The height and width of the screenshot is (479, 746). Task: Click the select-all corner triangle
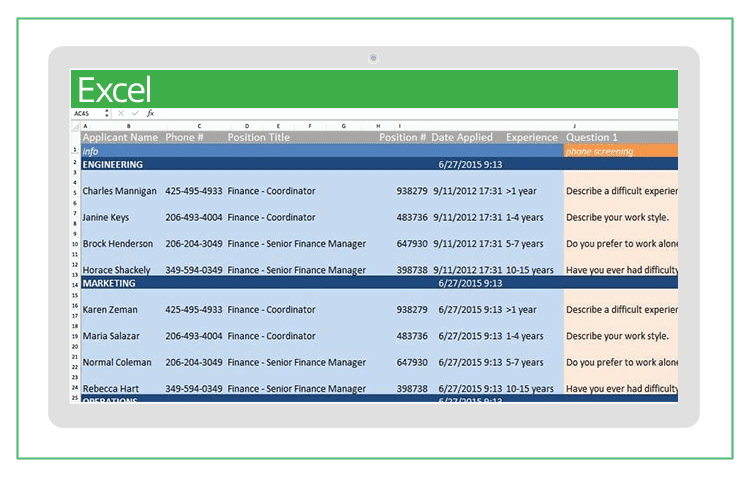[75, 126]
